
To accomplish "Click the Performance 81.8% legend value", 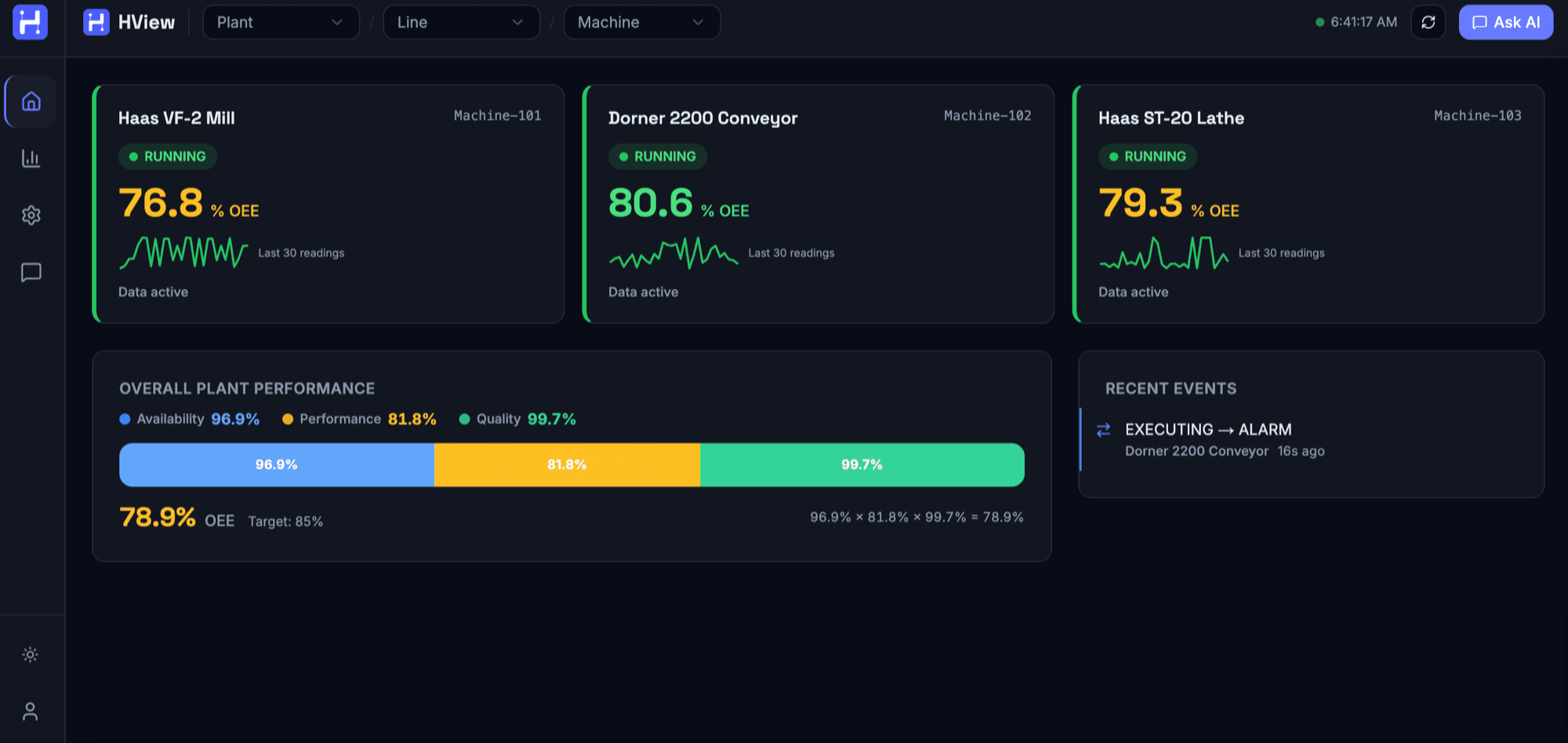I will [x=412, y=419].
